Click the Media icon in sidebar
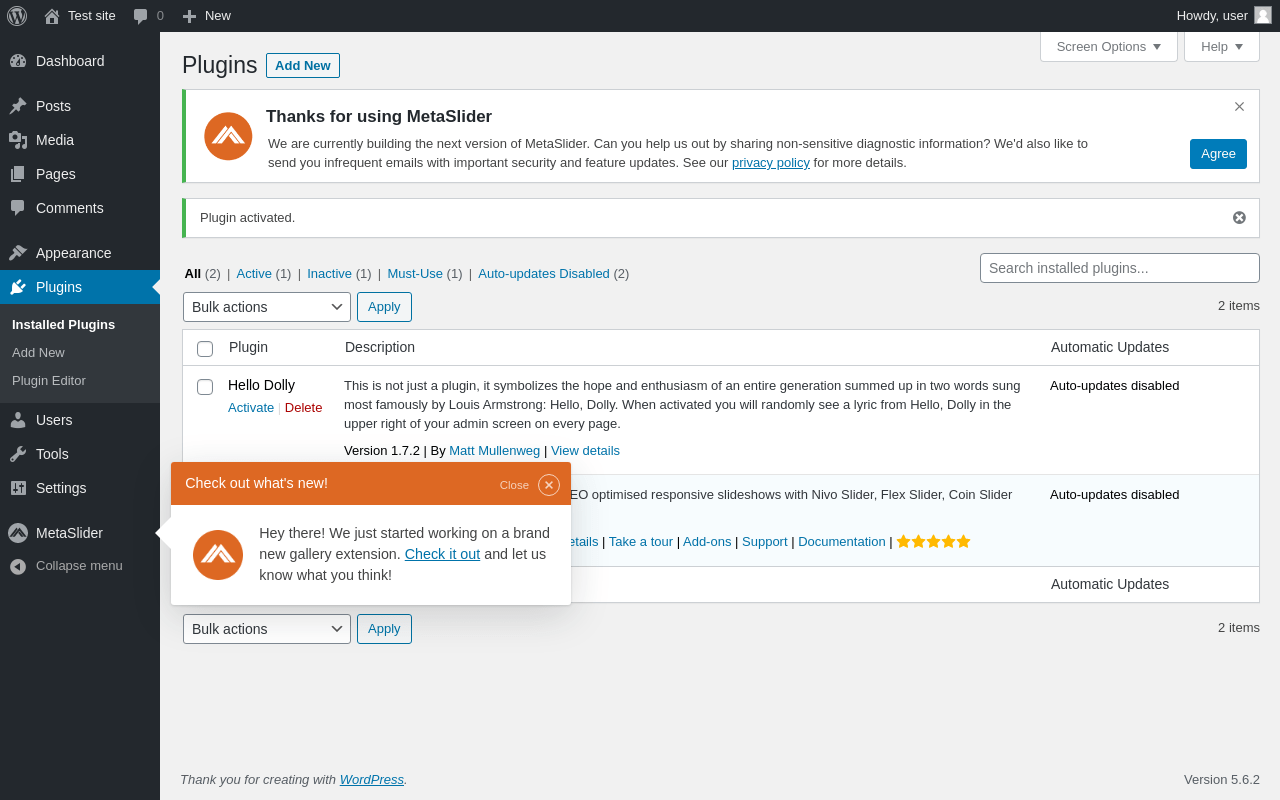 pos(18,140)
